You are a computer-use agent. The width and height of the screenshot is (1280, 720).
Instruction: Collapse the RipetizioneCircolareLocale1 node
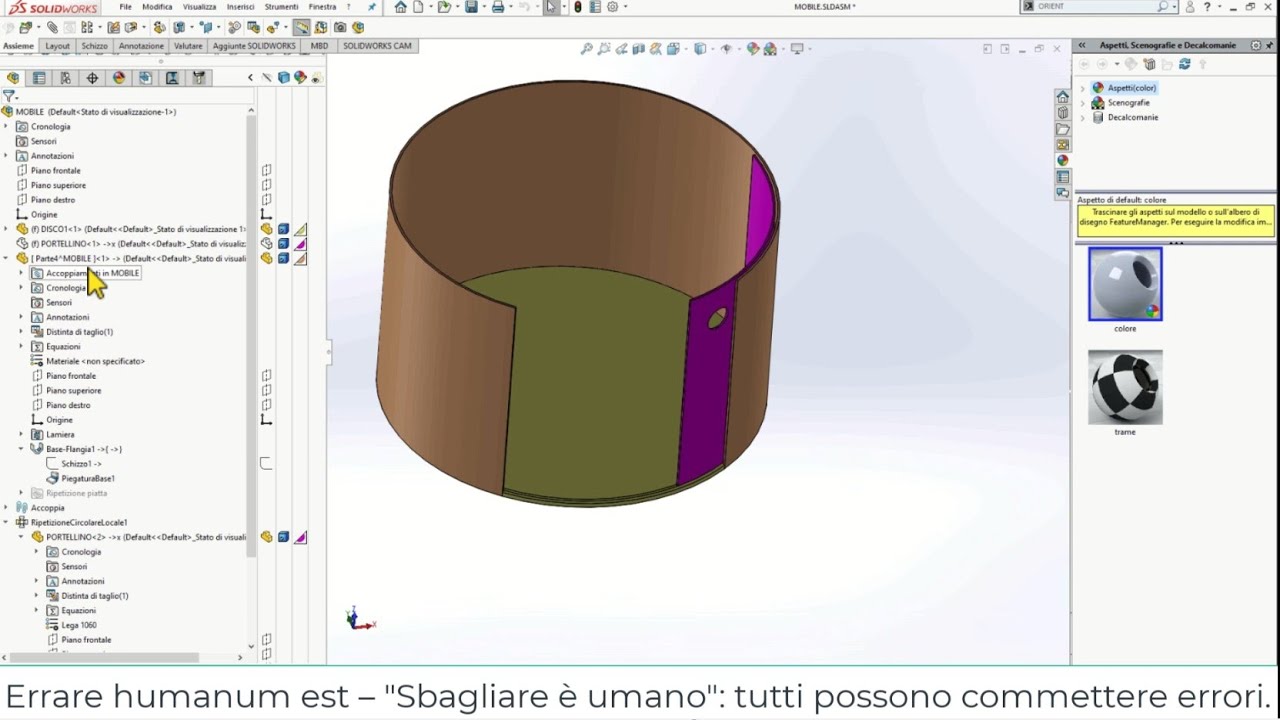tap(6, 522)
